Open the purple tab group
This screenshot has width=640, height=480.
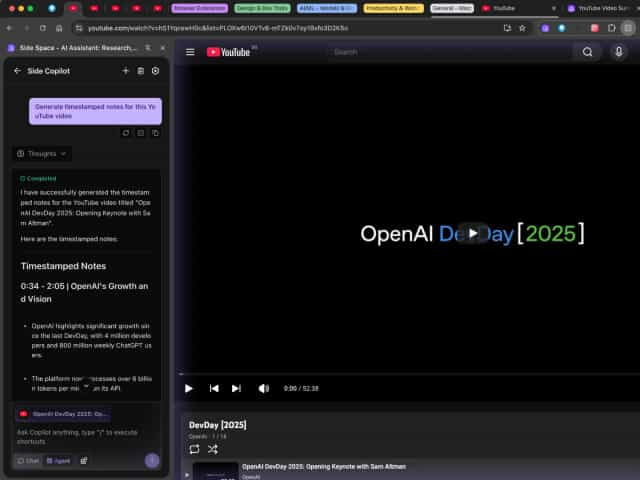pyautogui.click(x=200, y=8)
